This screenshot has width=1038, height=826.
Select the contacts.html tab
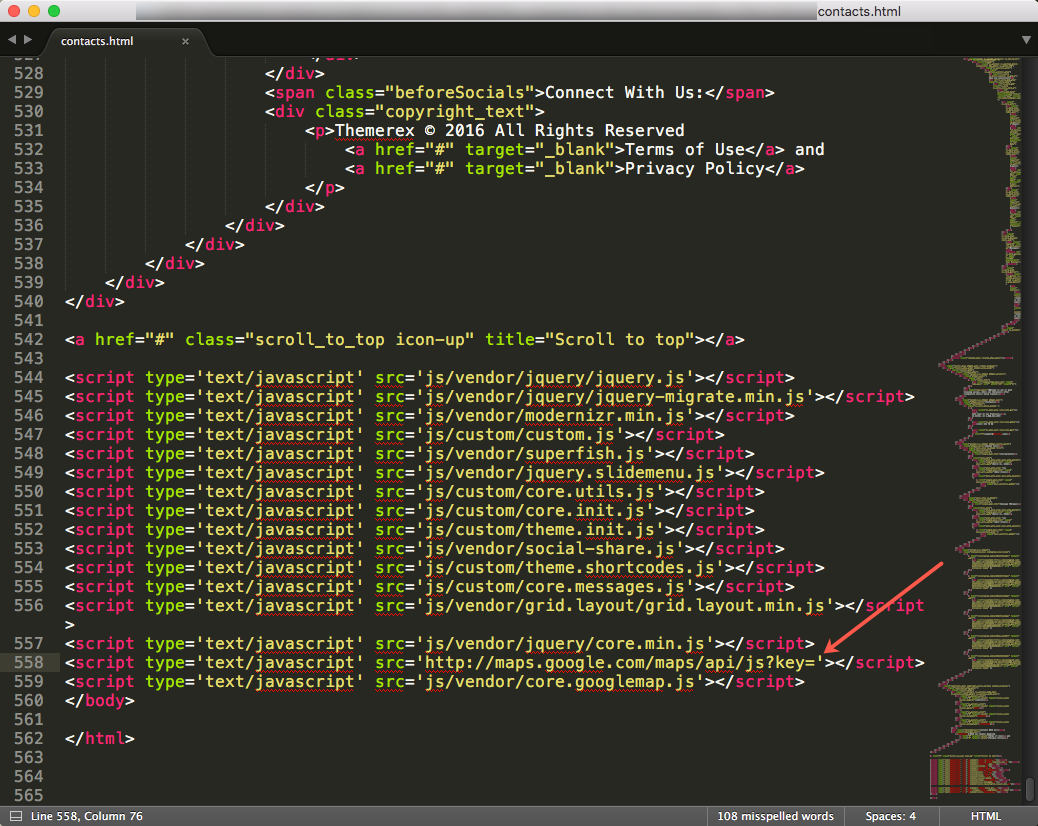click(x=97, y=41)
